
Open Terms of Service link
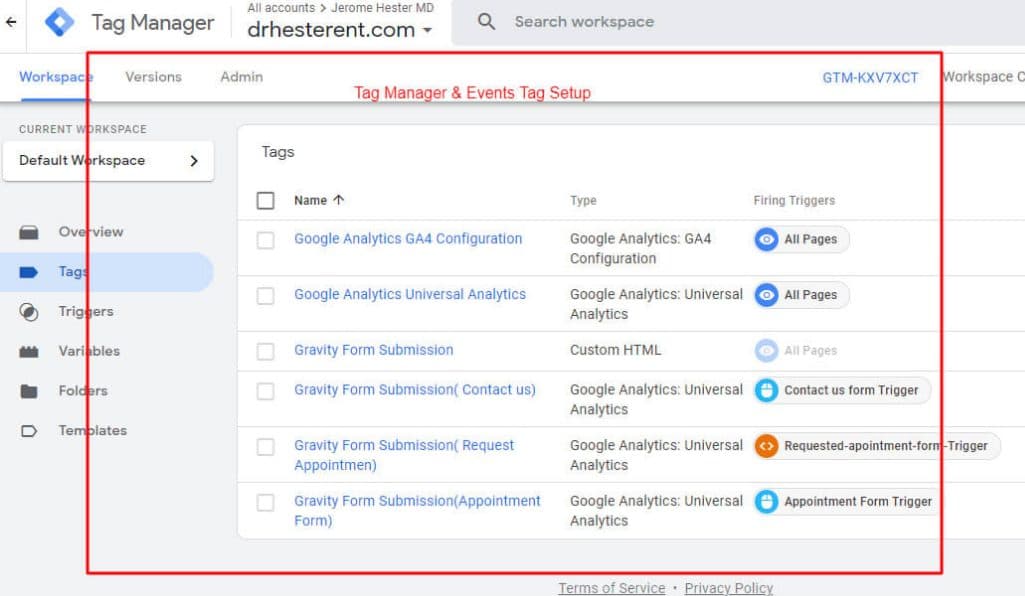[x=612, y=588]
